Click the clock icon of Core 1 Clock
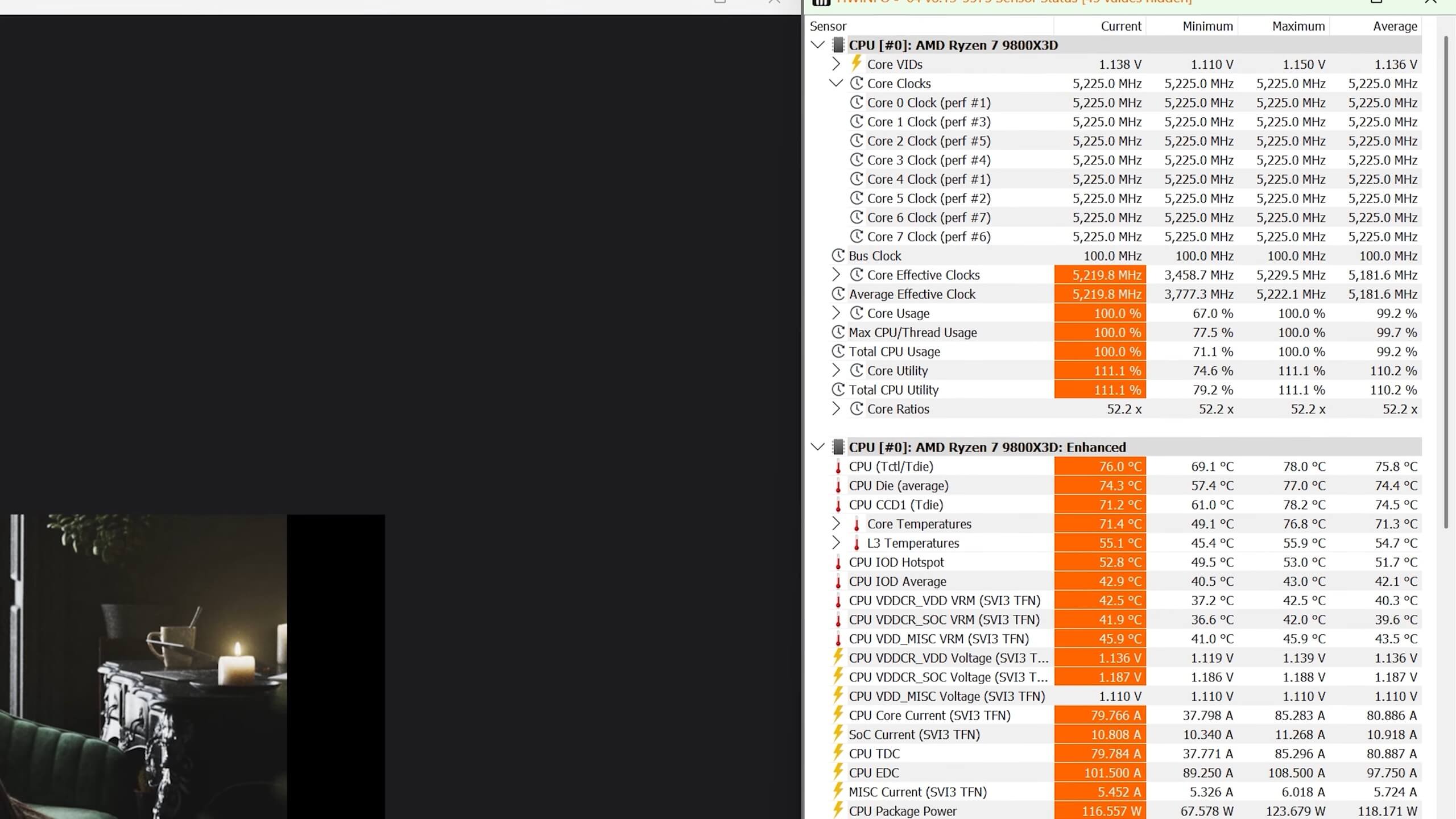The image size is (1456, 819). [856, 121]
